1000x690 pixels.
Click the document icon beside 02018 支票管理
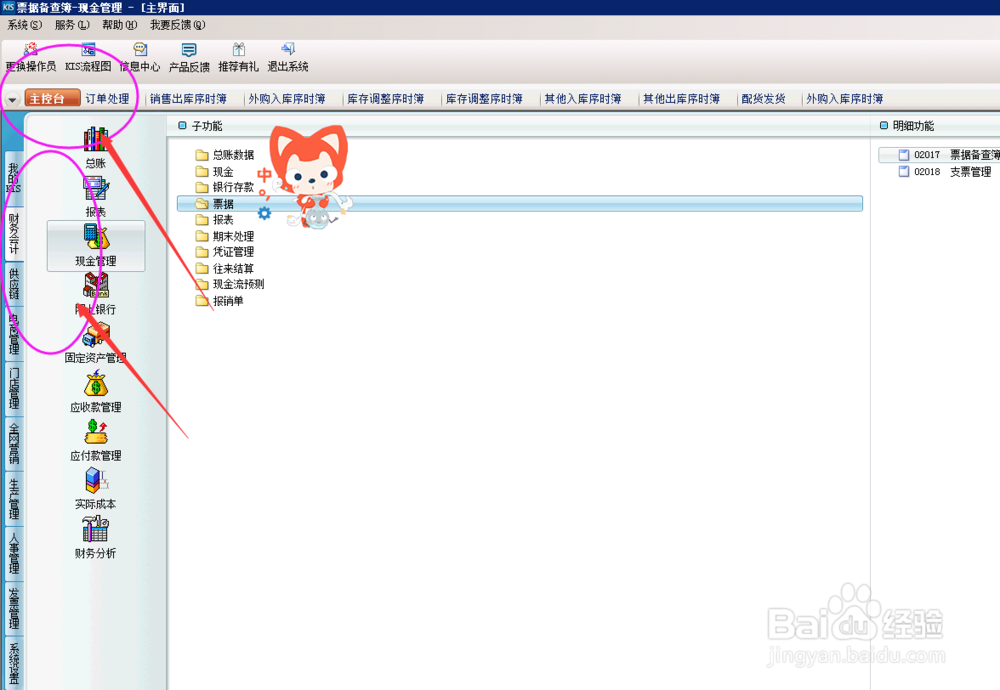[x=904, y=172]
